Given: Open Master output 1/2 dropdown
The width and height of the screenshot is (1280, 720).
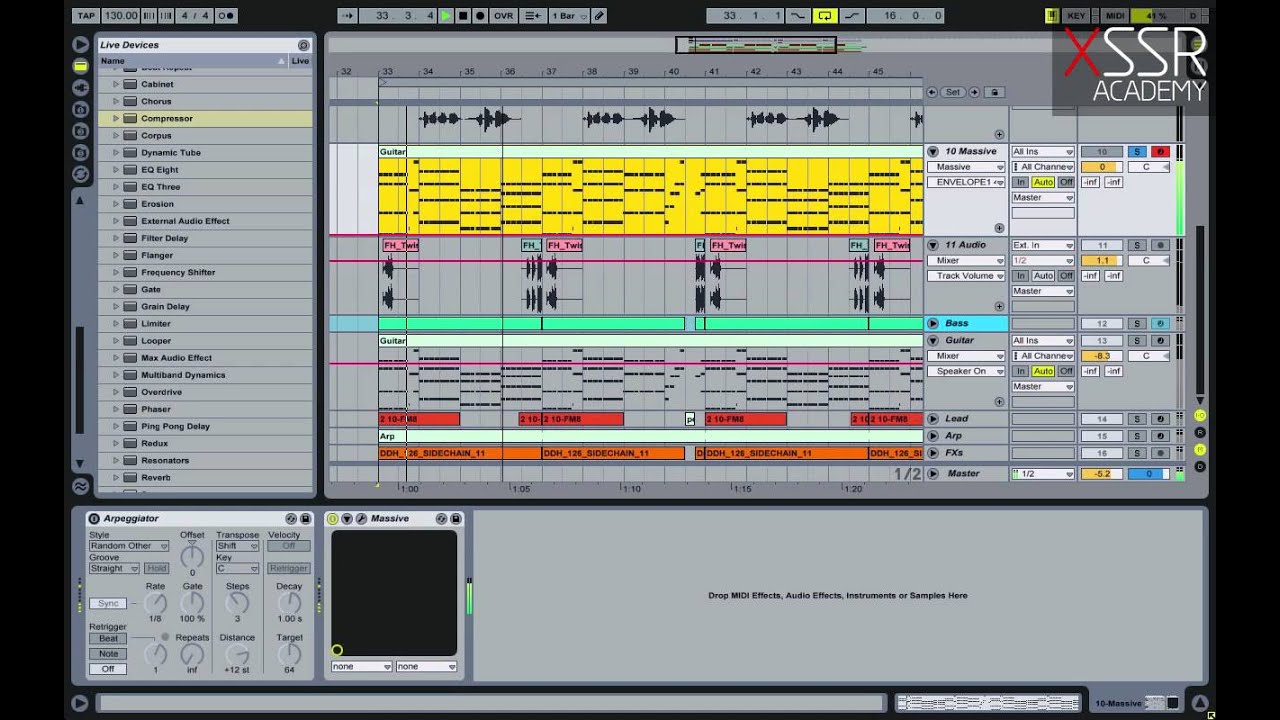Looking at the screenshot, I should (1043, 474).
